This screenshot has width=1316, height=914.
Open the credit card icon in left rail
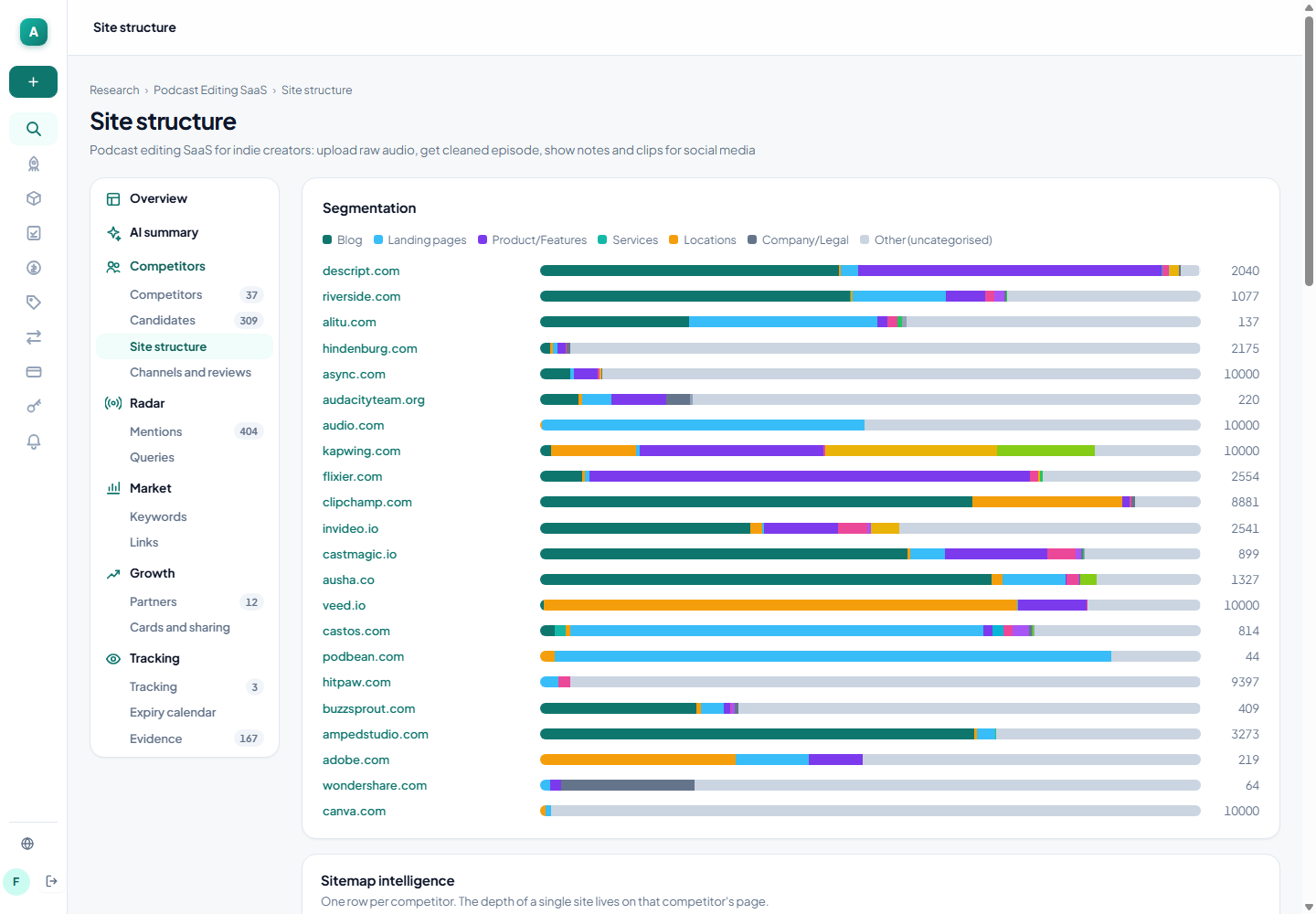(x=34, y=372)
